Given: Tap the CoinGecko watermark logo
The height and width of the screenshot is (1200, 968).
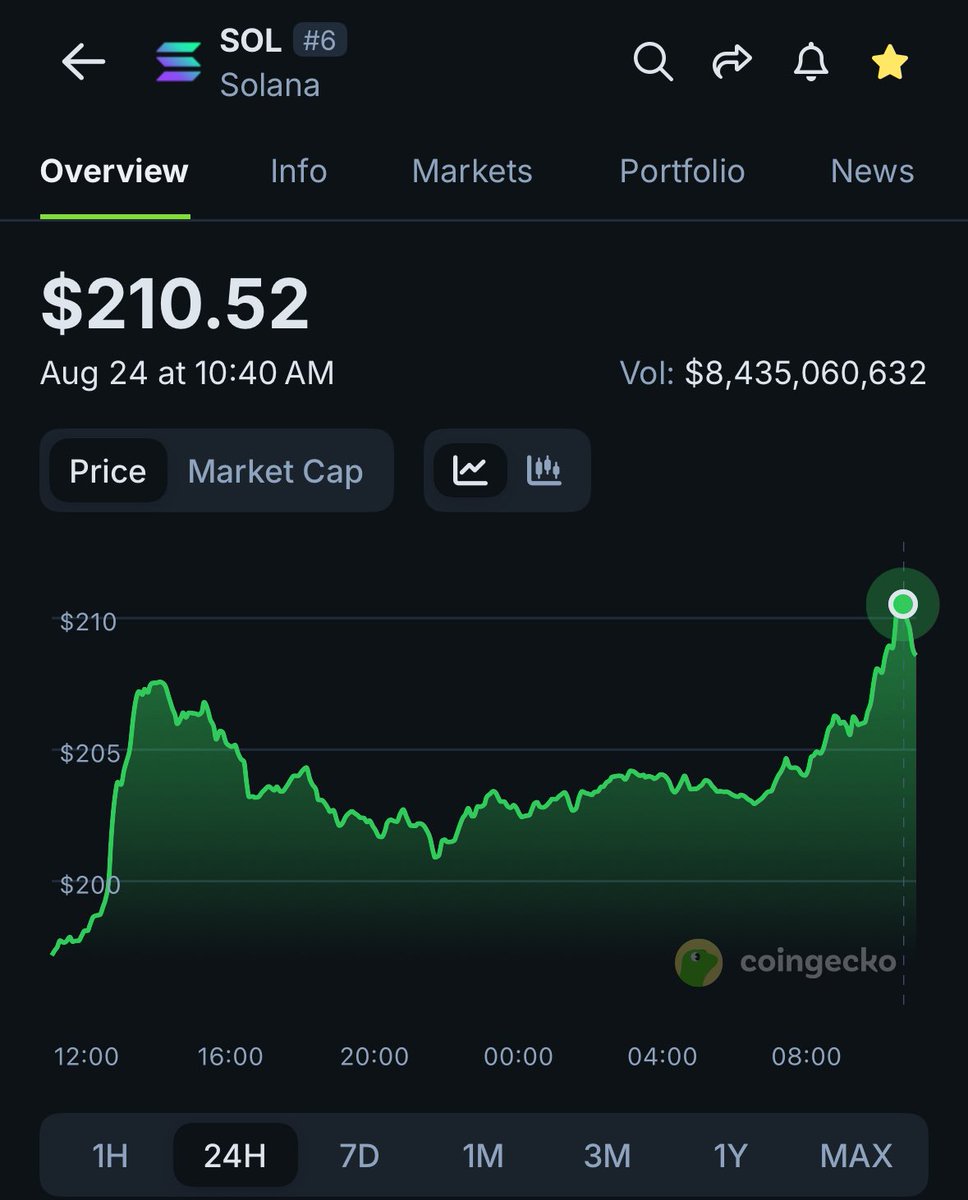Looking at the screenshot, I should (x=698, y=963).
